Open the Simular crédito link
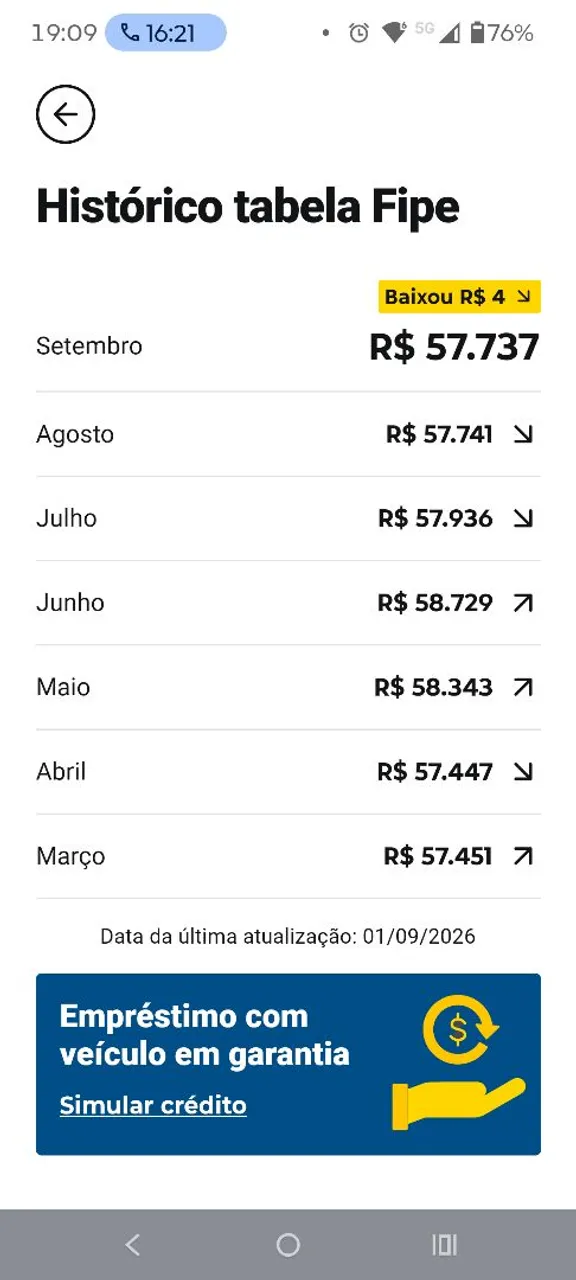Screen dimensions: 576x1280 pyautogui.click(x=153, y=1105)
